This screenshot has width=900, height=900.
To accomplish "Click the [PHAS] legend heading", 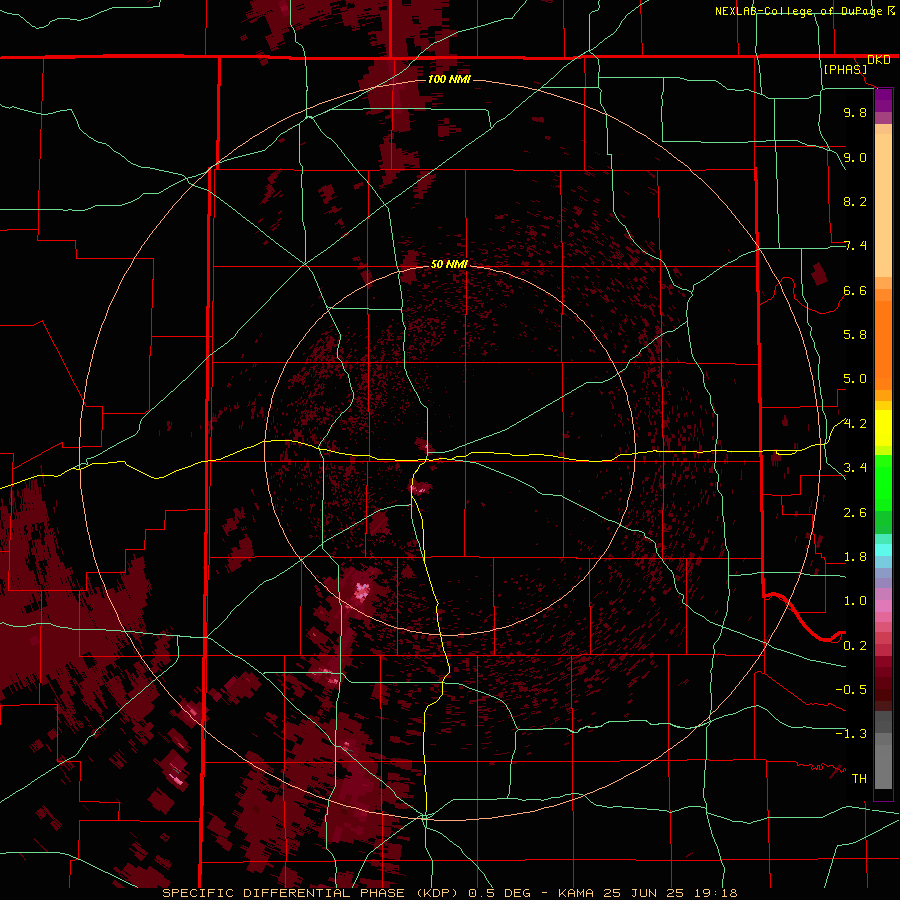I will click(x=845, y=69).
